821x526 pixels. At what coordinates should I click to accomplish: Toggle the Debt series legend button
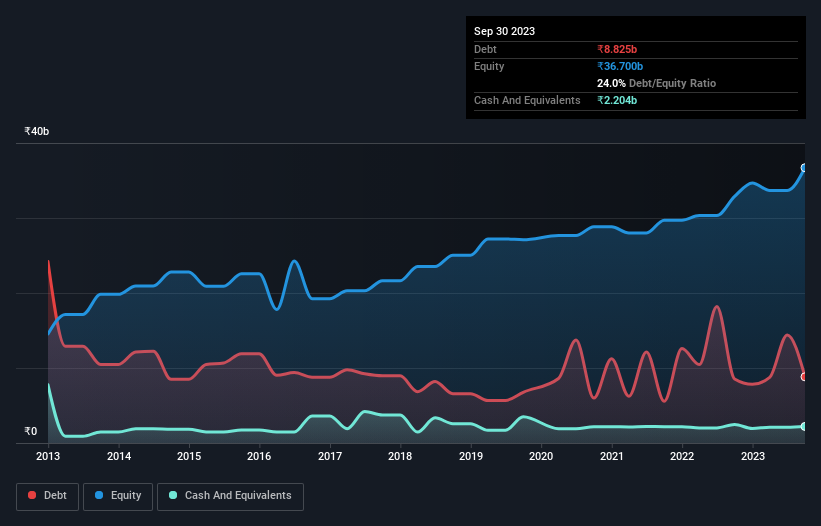point(48,496)
